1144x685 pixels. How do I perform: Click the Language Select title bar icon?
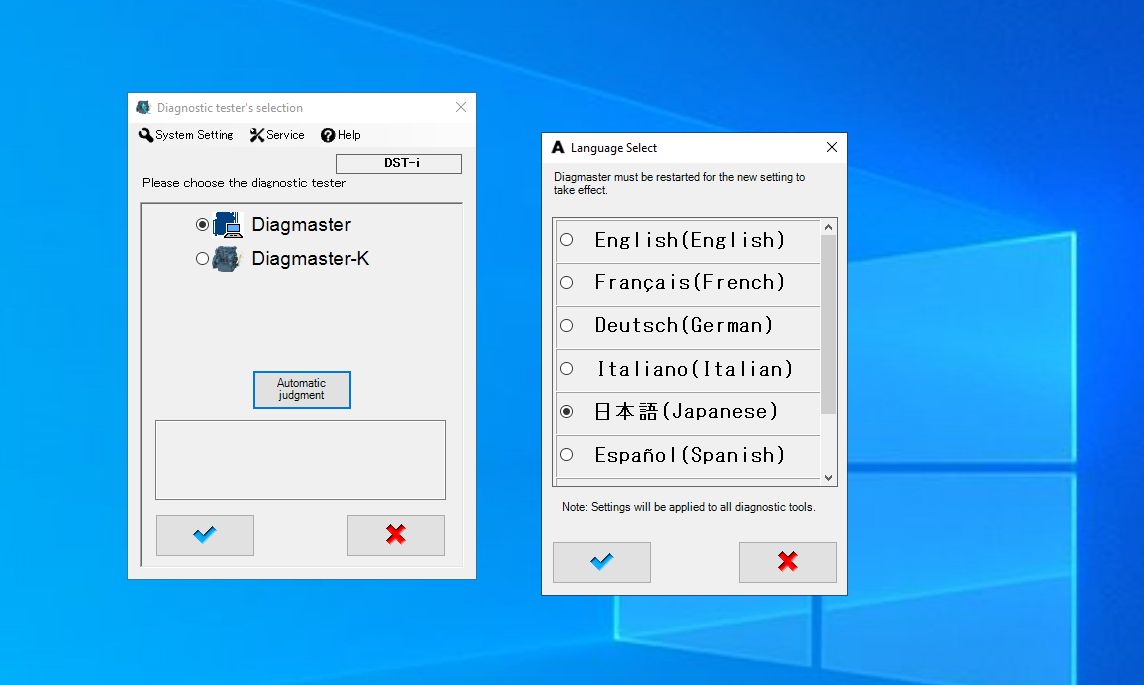(558, 147)
